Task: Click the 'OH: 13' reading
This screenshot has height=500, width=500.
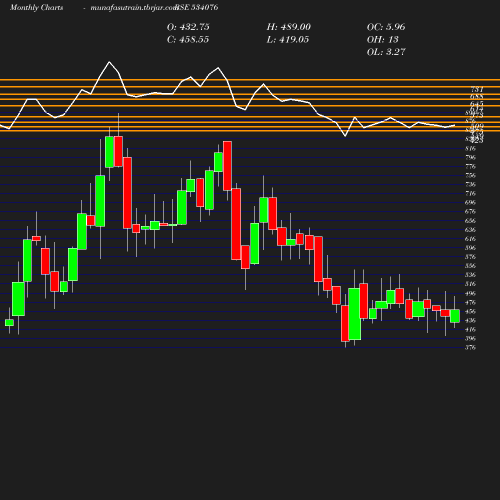Action: [x=382, y=40]
